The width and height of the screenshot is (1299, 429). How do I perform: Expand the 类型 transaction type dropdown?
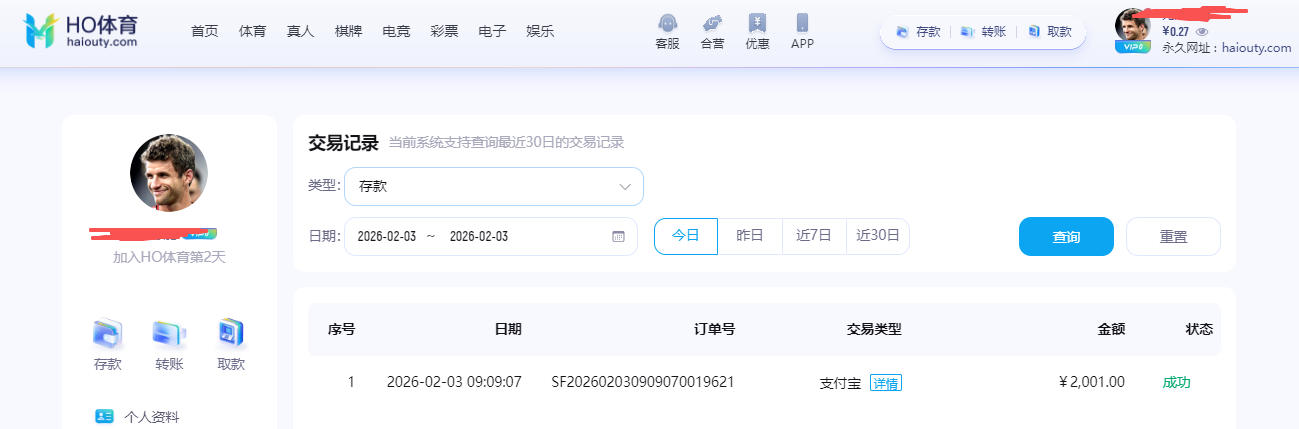[493, 186]
